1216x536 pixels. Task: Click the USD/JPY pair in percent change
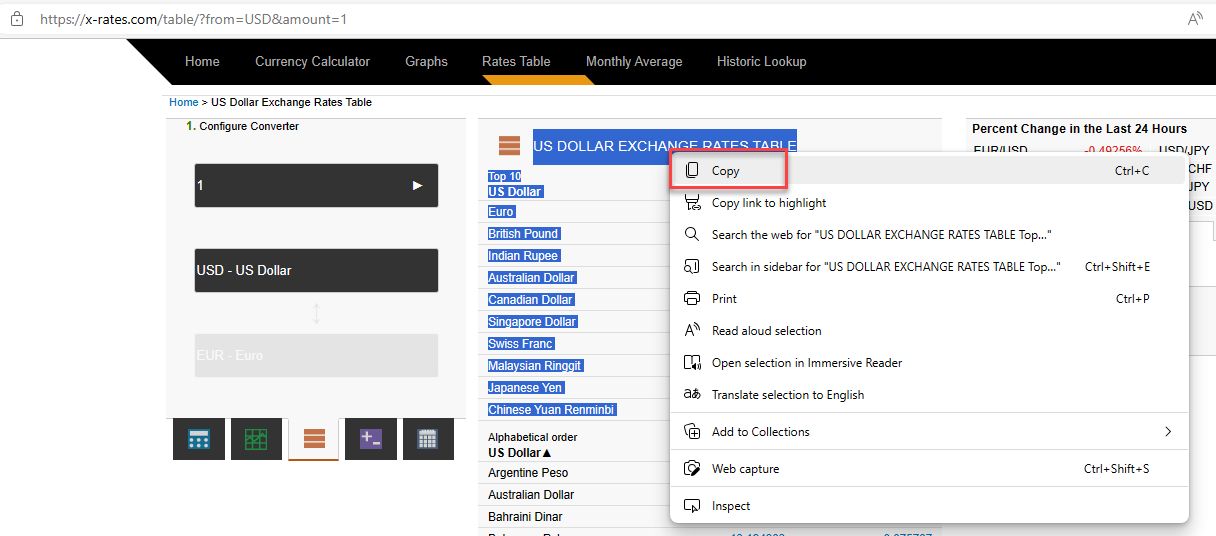pos(1184,151)
